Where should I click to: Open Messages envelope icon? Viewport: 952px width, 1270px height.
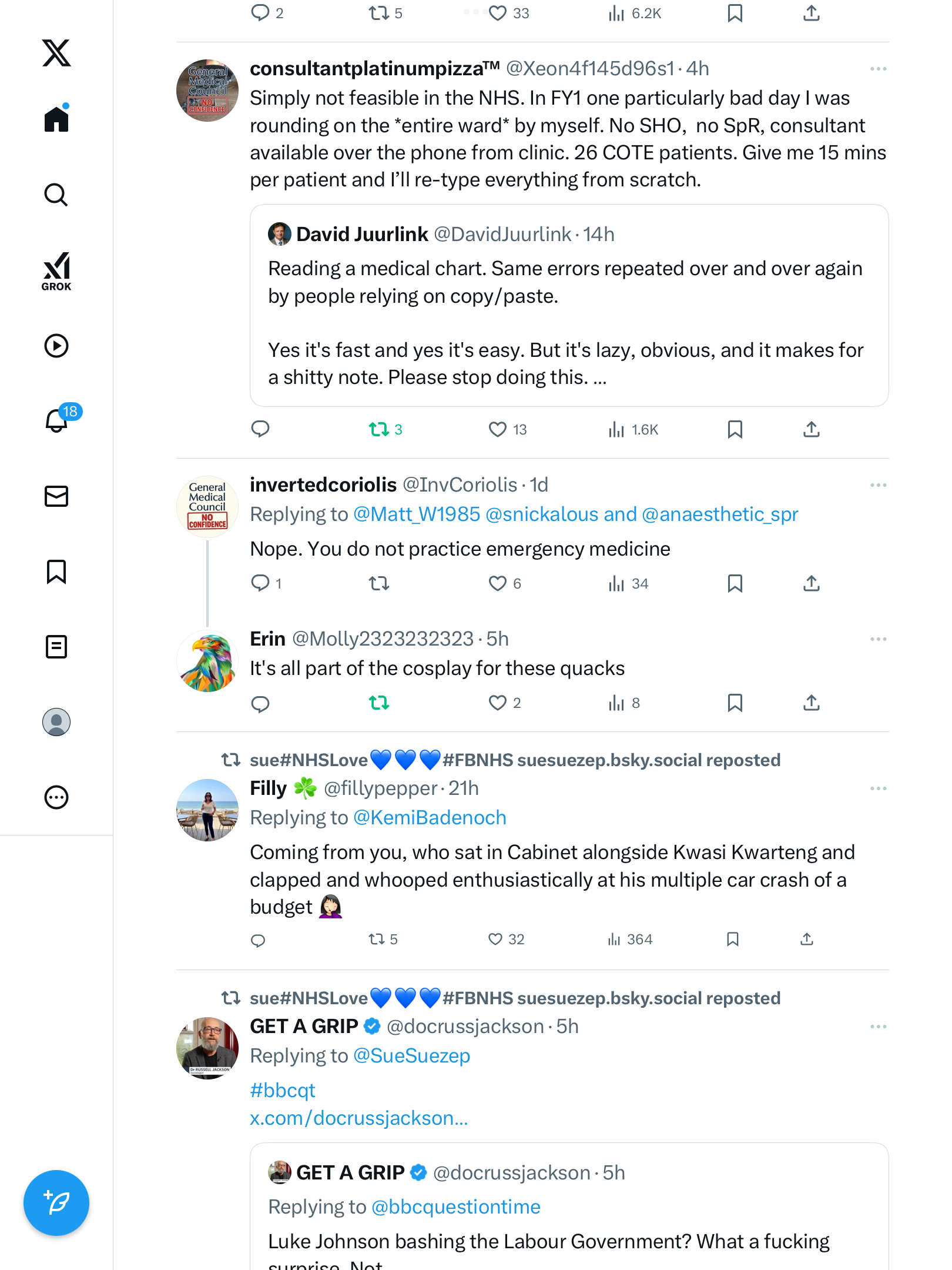coord(56,496)
